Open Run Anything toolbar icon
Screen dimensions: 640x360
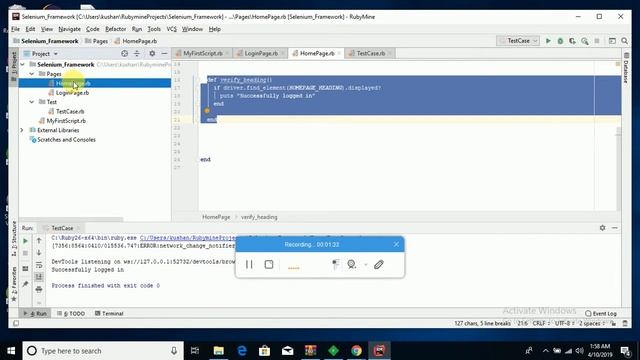[x=612, y=41]
